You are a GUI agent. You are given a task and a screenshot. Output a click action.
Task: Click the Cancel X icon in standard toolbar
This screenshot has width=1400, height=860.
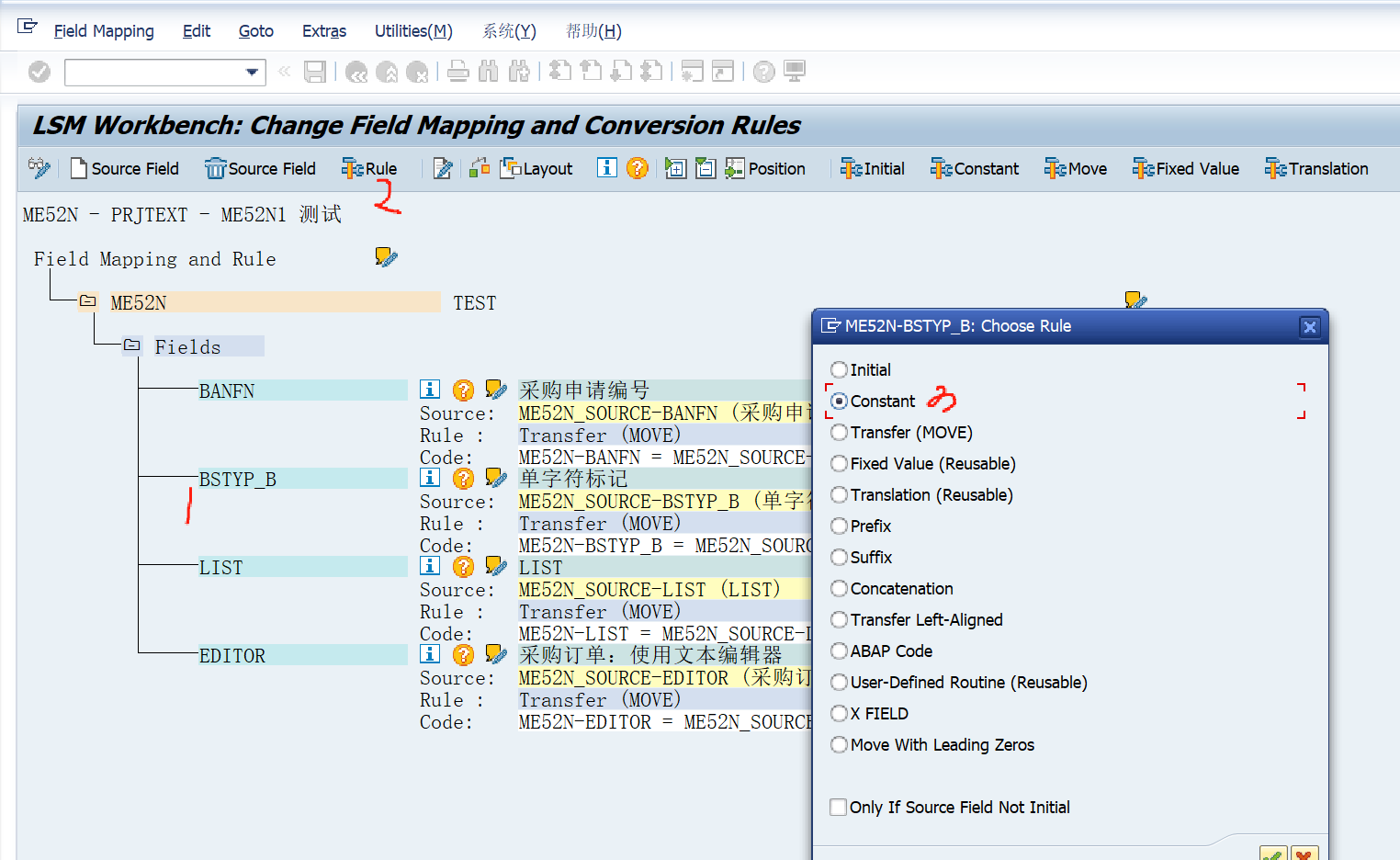417,72
